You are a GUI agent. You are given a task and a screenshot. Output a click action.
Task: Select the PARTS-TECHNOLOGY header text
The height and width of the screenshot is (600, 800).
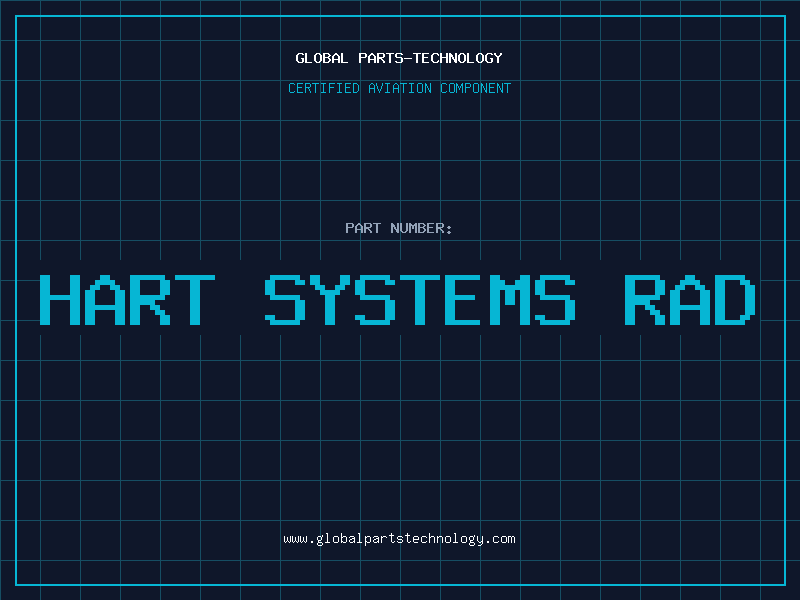(428, 58)
